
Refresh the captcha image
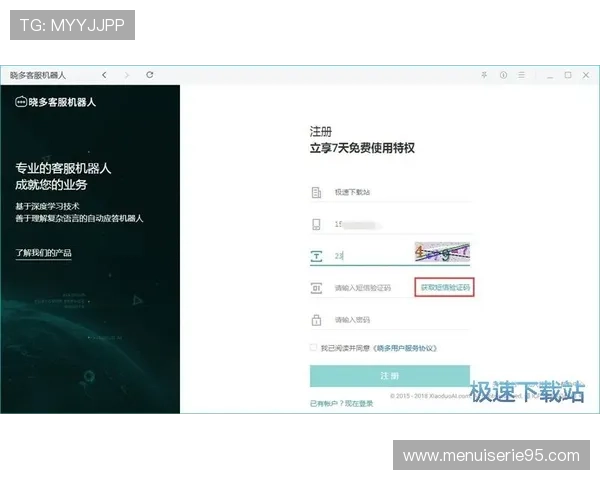pyautogui.click(x=442, y=252)
